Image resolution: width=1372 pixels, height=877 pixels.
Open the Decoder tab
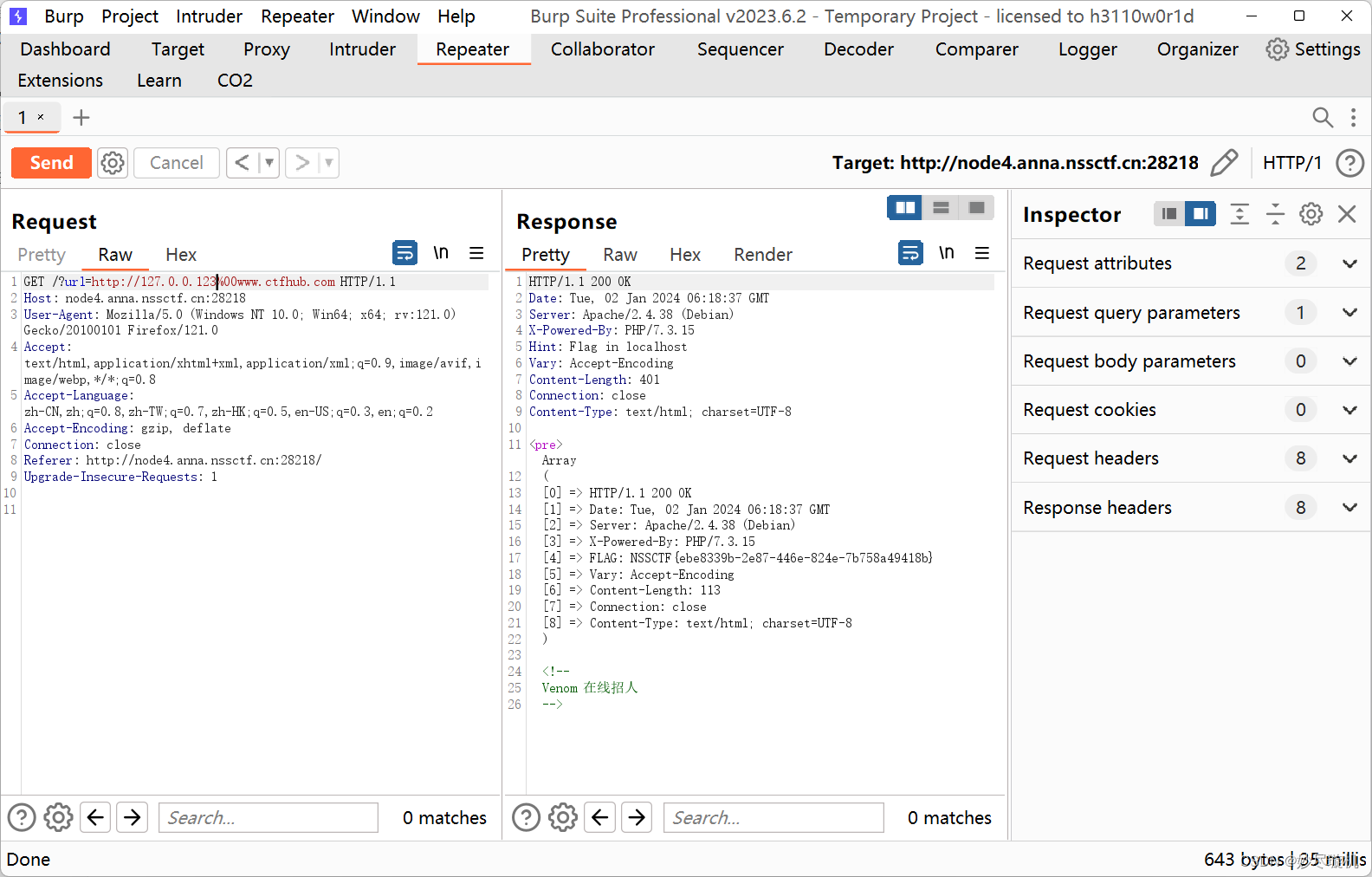(858, 49)
